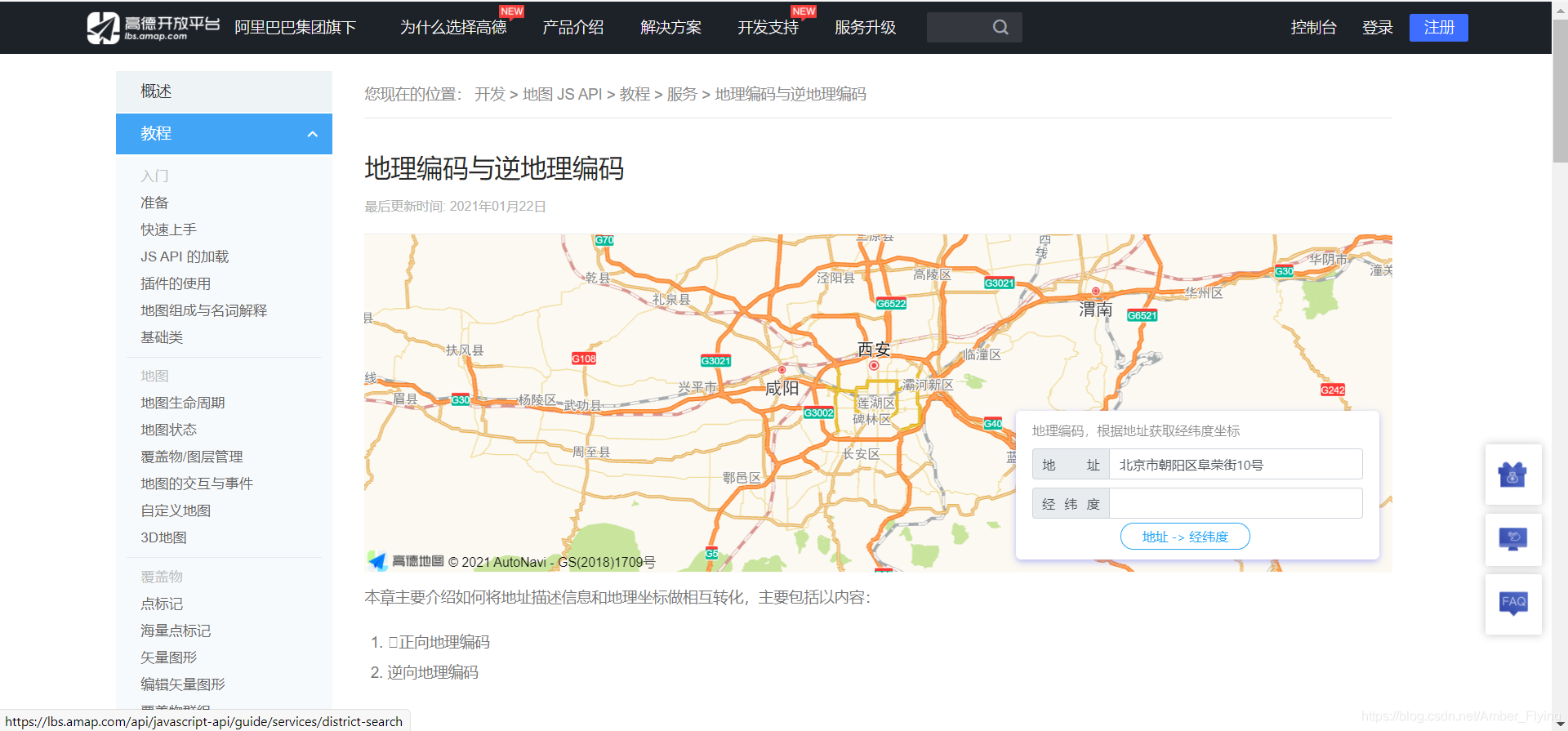Screen dimensions: 1568x731
Task: Click the 经纬度 input field
Action: tap(1236, 503)
